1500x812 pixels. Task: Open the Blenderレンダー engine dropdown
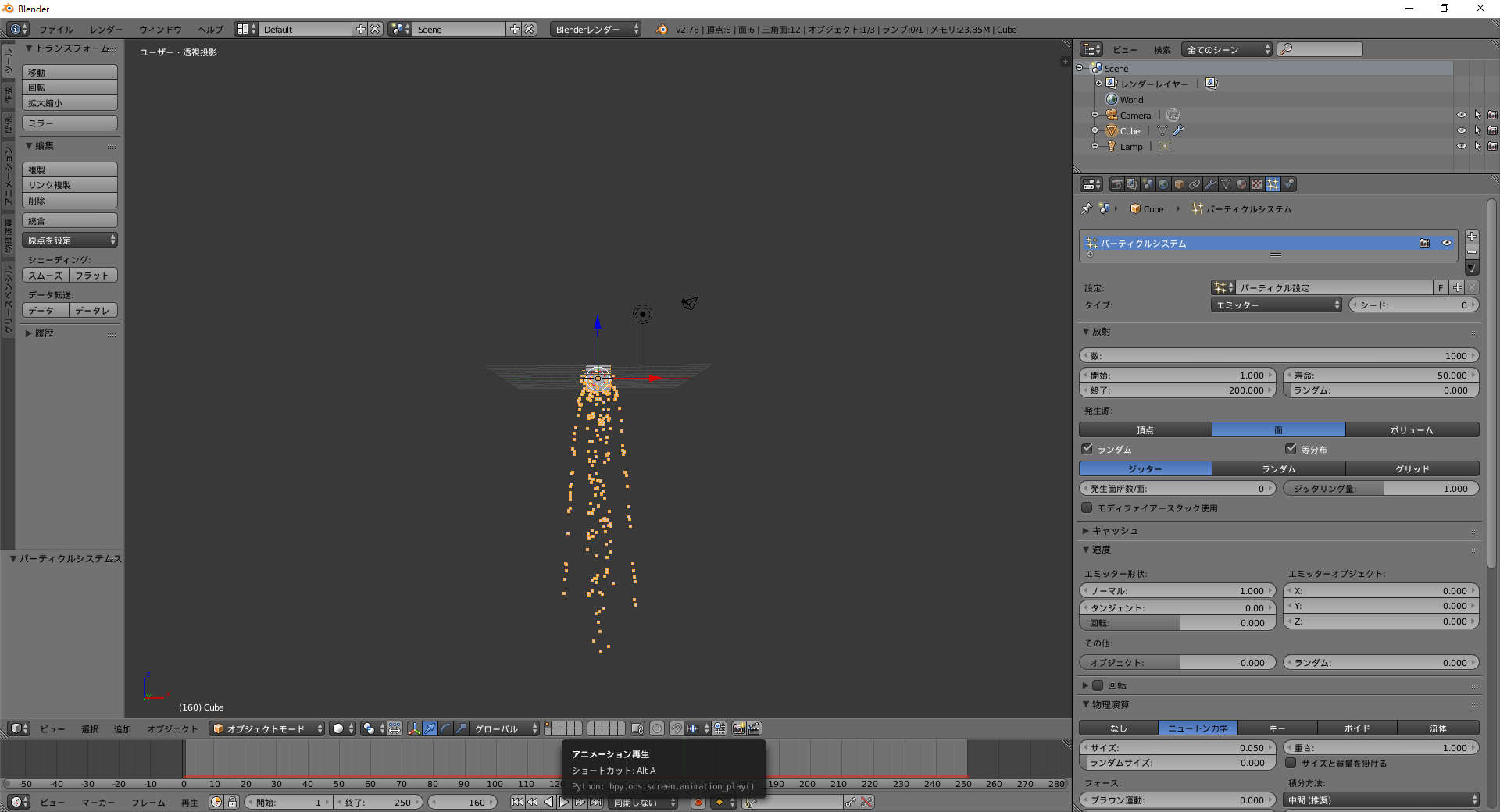point(595,29)
